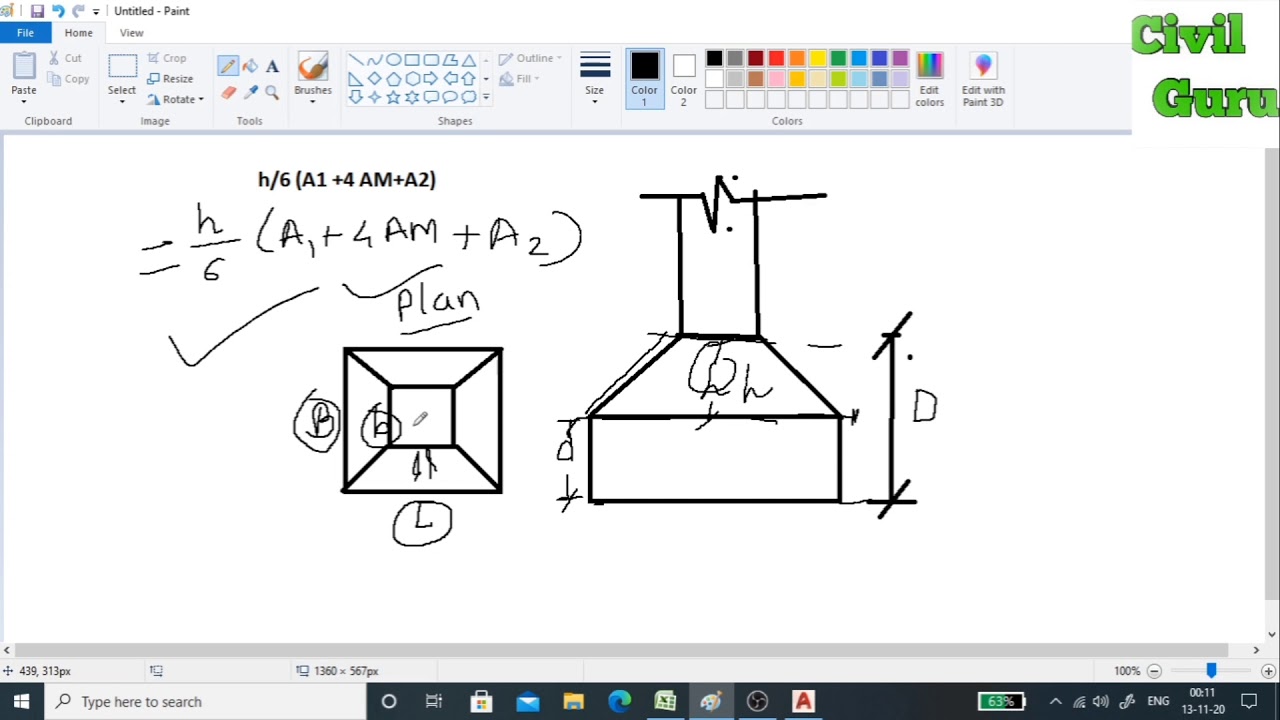Pick the black palette swatch
The width and height of the screenshot is (1280, 720).
point(714,59)
